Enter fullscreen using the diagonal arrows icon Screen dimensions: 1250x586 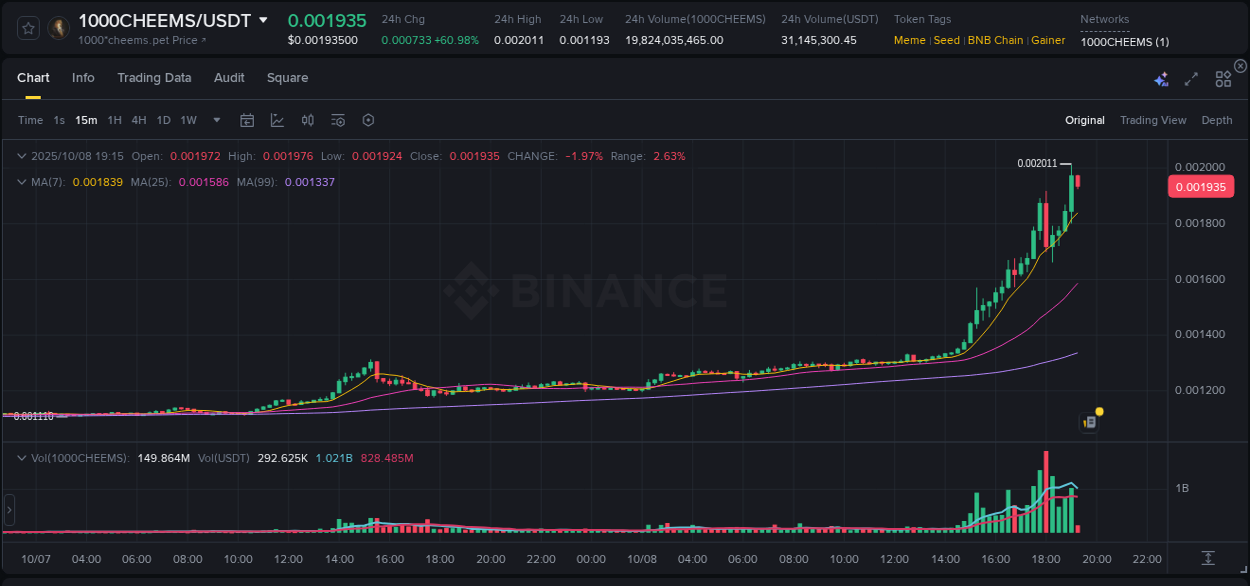click(x=1191, y=79)
